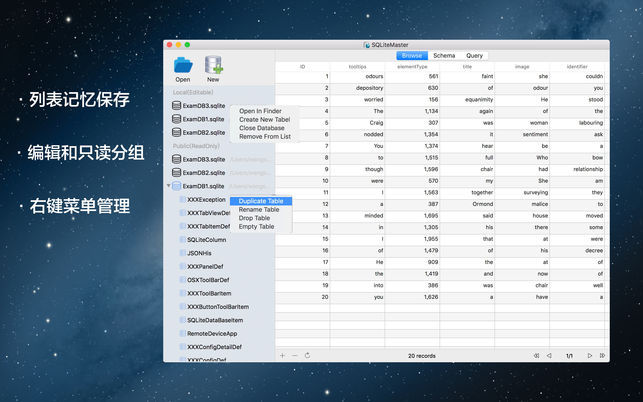Viewport: 643px width, 402px height.
Task: Click database icon of expanded ExamDB1.sqlite
Action: pos(176,186)
